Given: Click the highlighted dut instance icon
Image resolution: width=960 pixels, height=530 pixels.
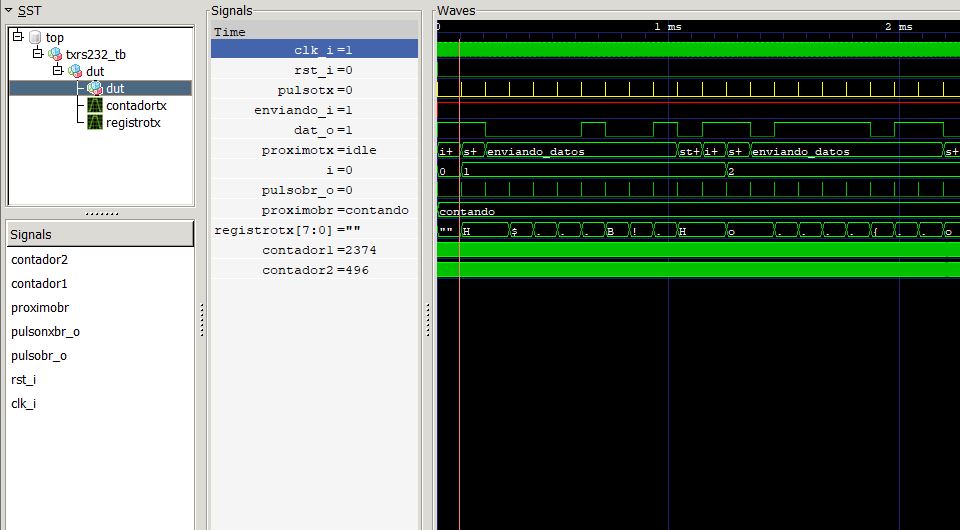Looking at the screenshot, I should (x=94, y=88).
